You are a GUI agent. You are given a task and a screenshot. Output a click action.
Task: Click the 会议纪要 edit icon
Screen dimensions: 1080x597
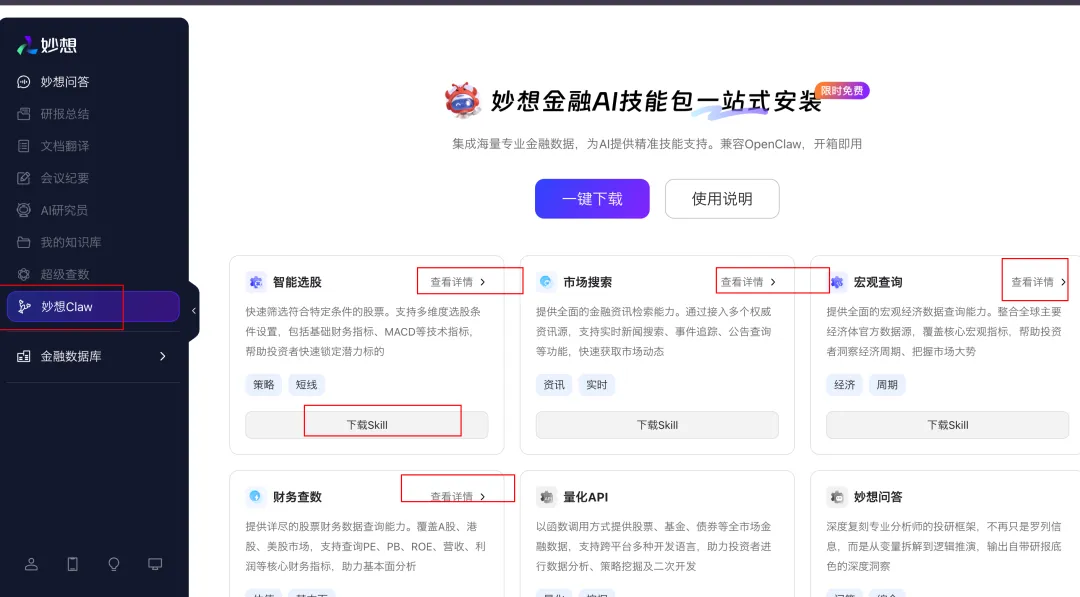click(23, 178)
